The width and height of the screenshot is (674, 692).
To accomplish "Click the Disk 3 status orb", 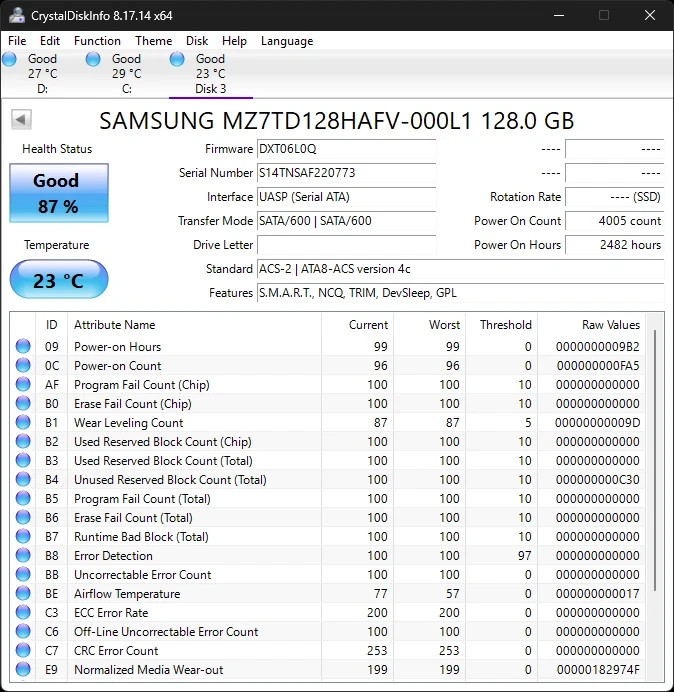I will [177, 59].
